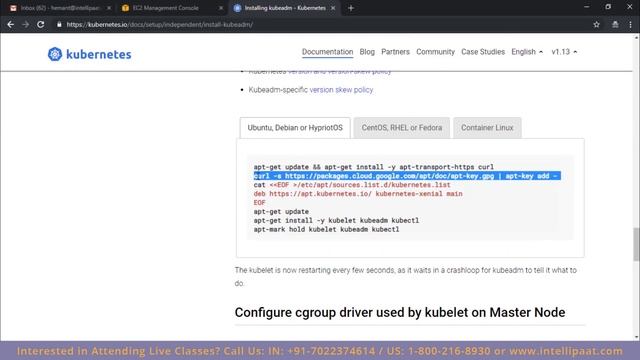Click the 'apt-get install -y kubelet kubeadm kubectl' line
Screen dimensions: 640x360
click(x=336, y=220)
